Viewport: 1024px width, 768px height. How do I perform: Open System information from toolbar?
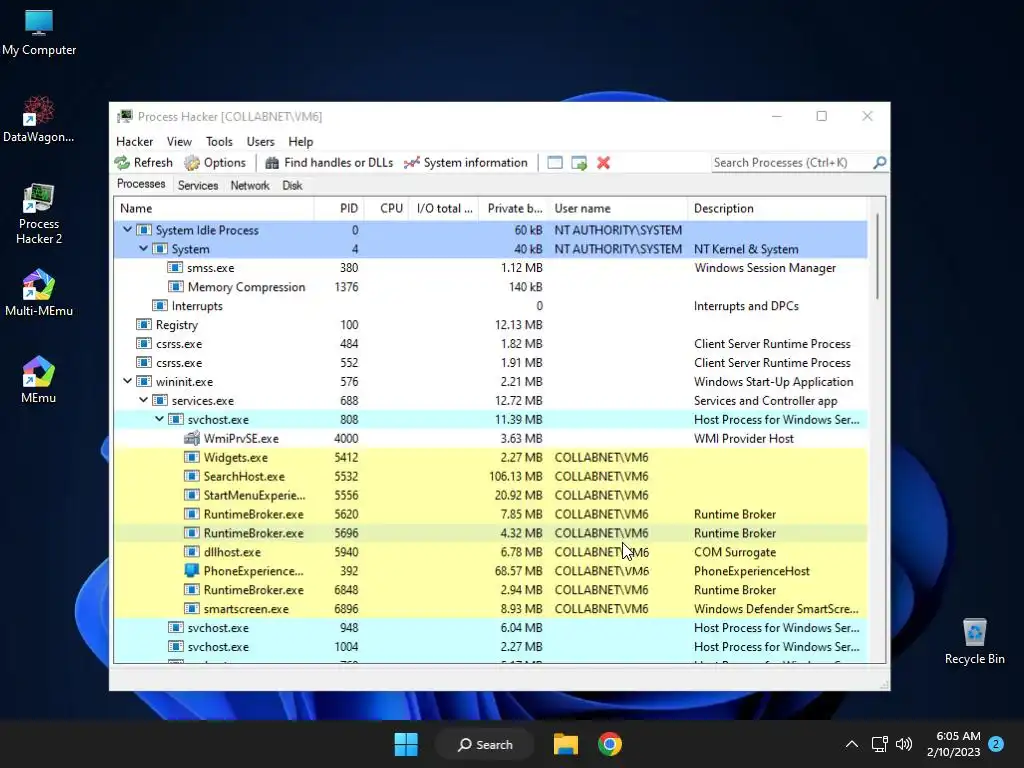tap(466, 163)
